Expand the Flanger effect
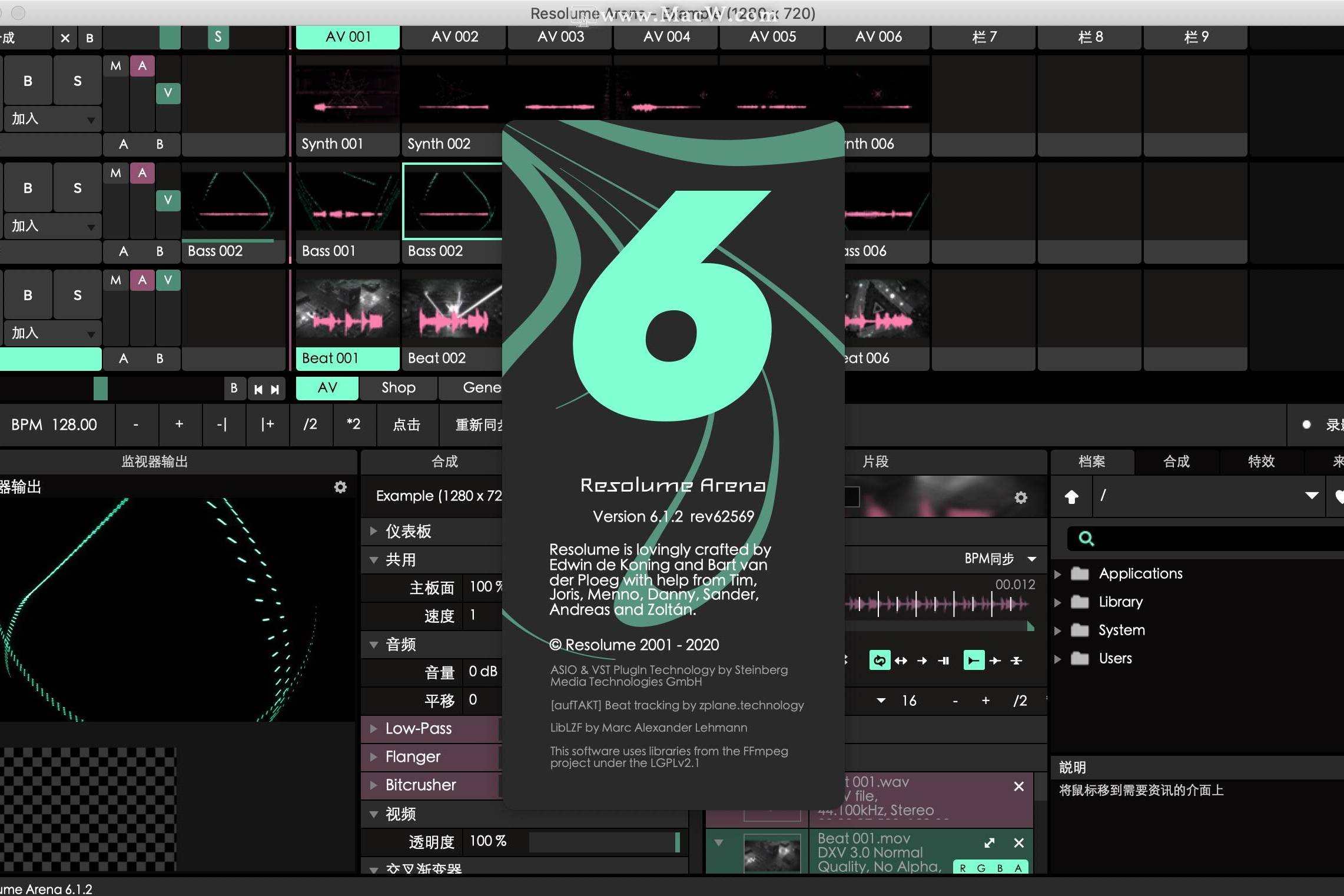Screen dimensions: 1344x896 (373, 757)
